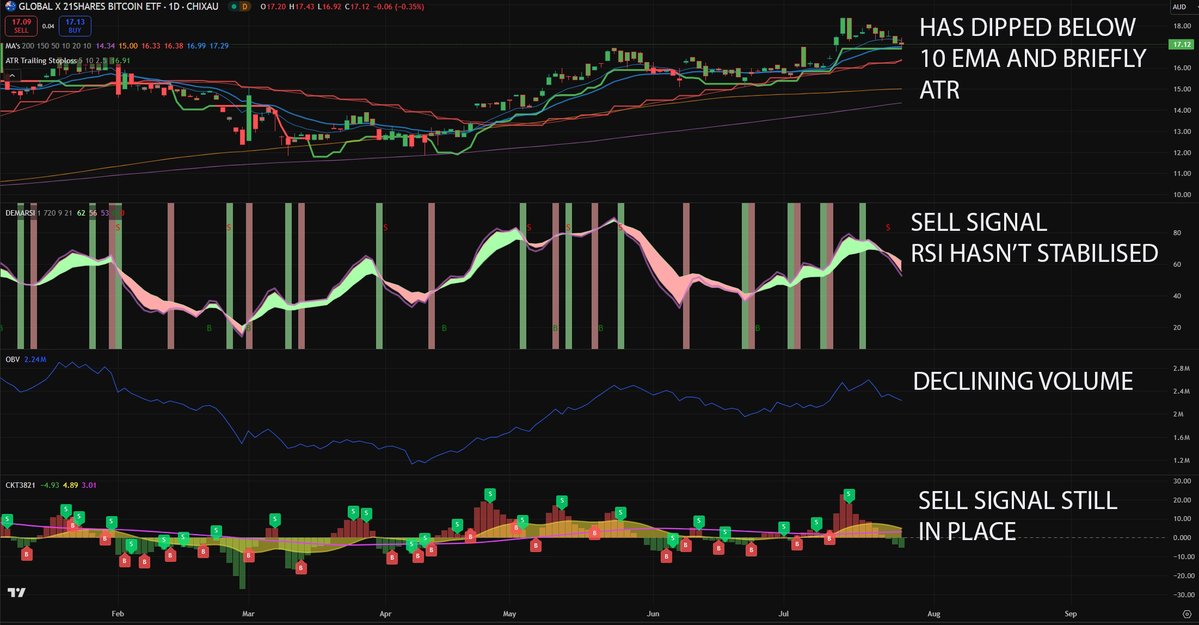The width and height of the screenshot is (1199, 625).
Task: Select the ATR Trailing Stoploss legend label
Action: pyautogui.click(x=41, y=60)
